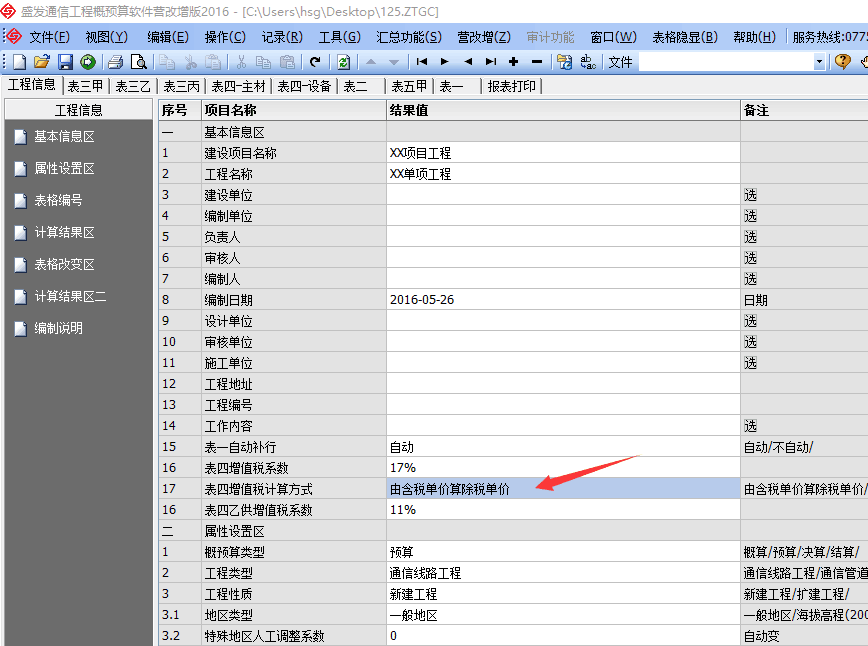Click the 选 button for 负责人
Image resolution: width=868 pixels, height=646 pixels.
pos(750,237)
